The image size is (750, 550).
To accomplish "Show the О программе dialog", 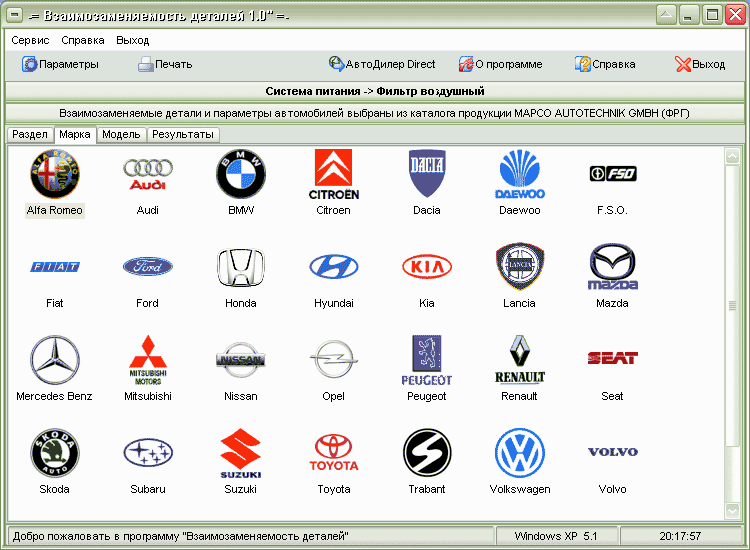I will point(500,64).
